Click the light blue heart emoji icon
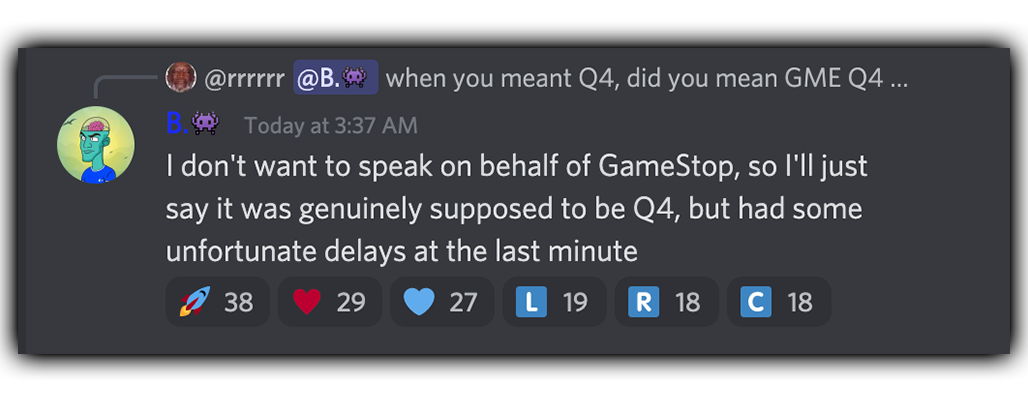The height and width of the screenshot is (400, 1028). point(419,302)
